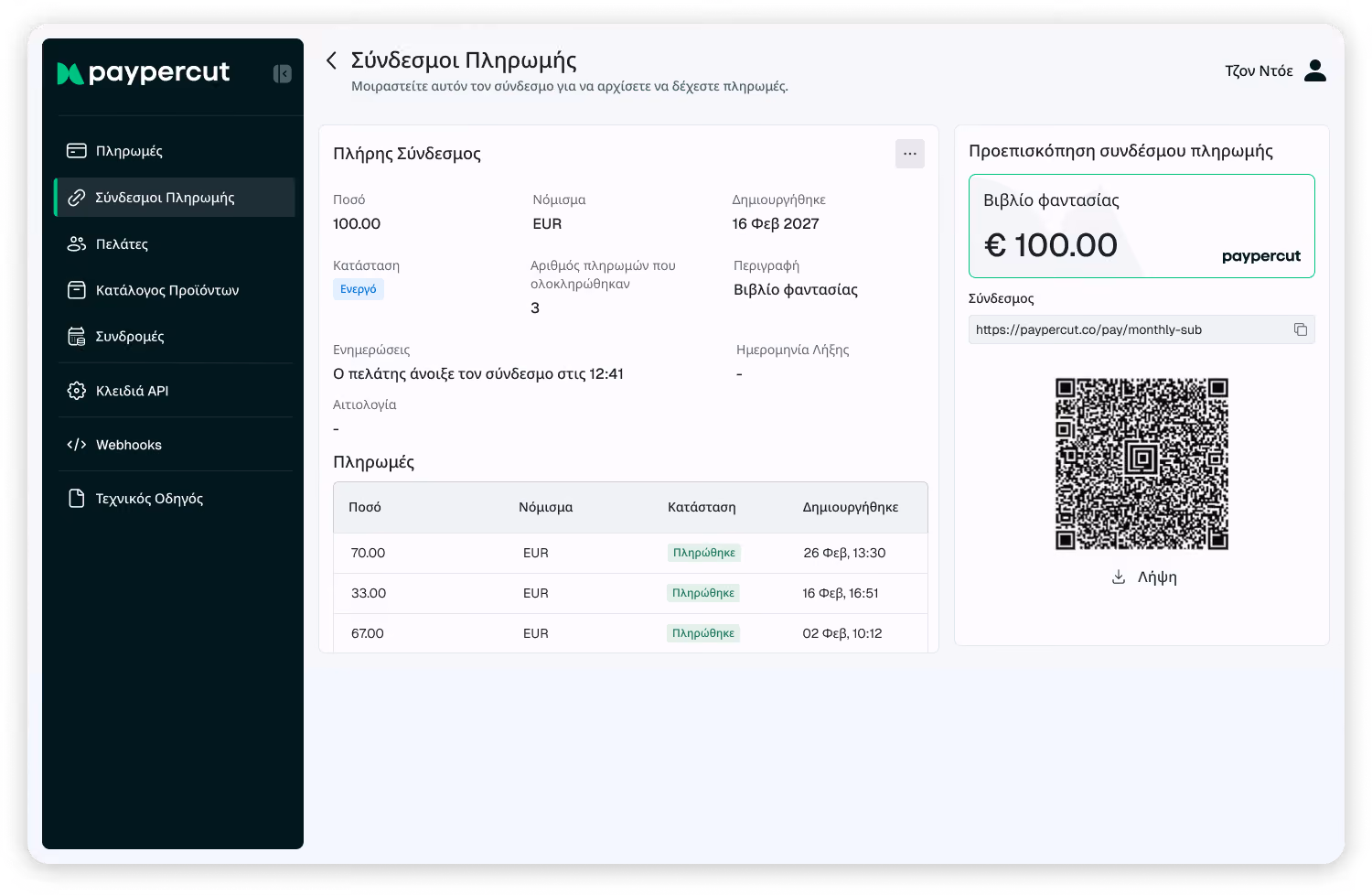Click the user name Τζον Ντόε
Screen dimensions: 1372x895
(1259, 70)
